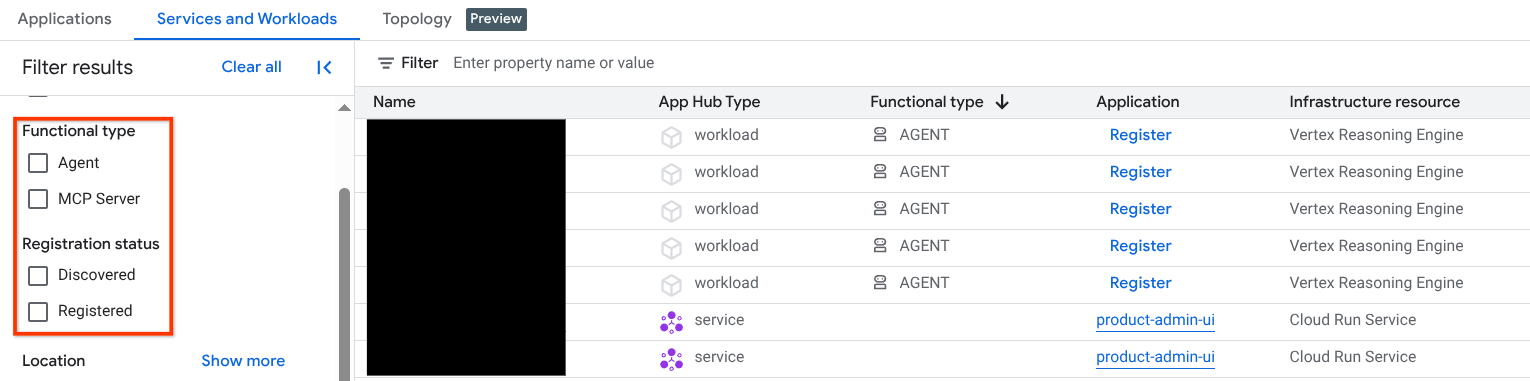Click Vertex Reasoning Engine in the topmost row
This screenshot has height=381, width=1530.
(1376, 135)
